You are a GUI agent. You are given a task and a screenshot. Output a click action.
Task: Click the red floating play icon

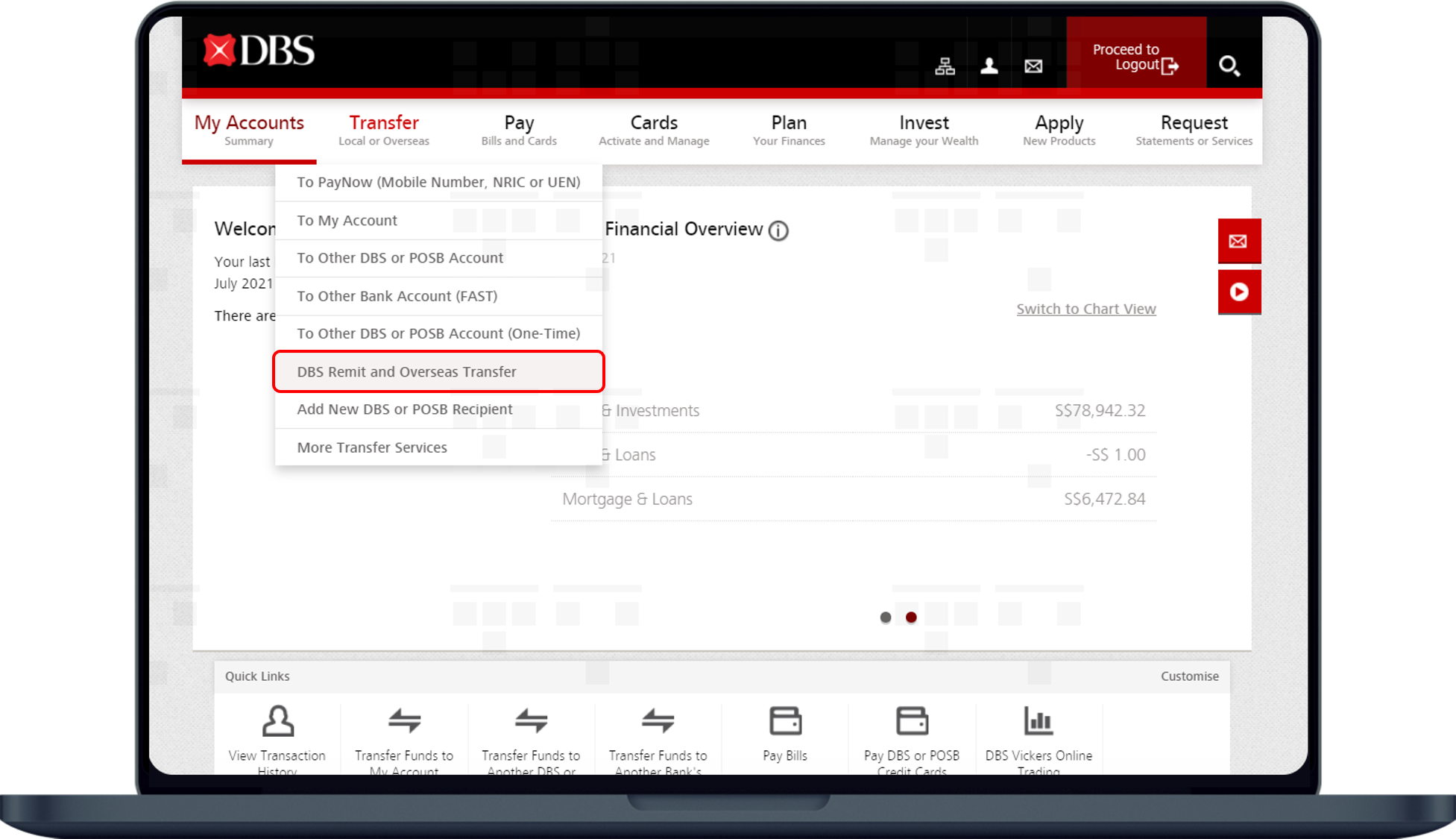click(x=1239, y=292)
